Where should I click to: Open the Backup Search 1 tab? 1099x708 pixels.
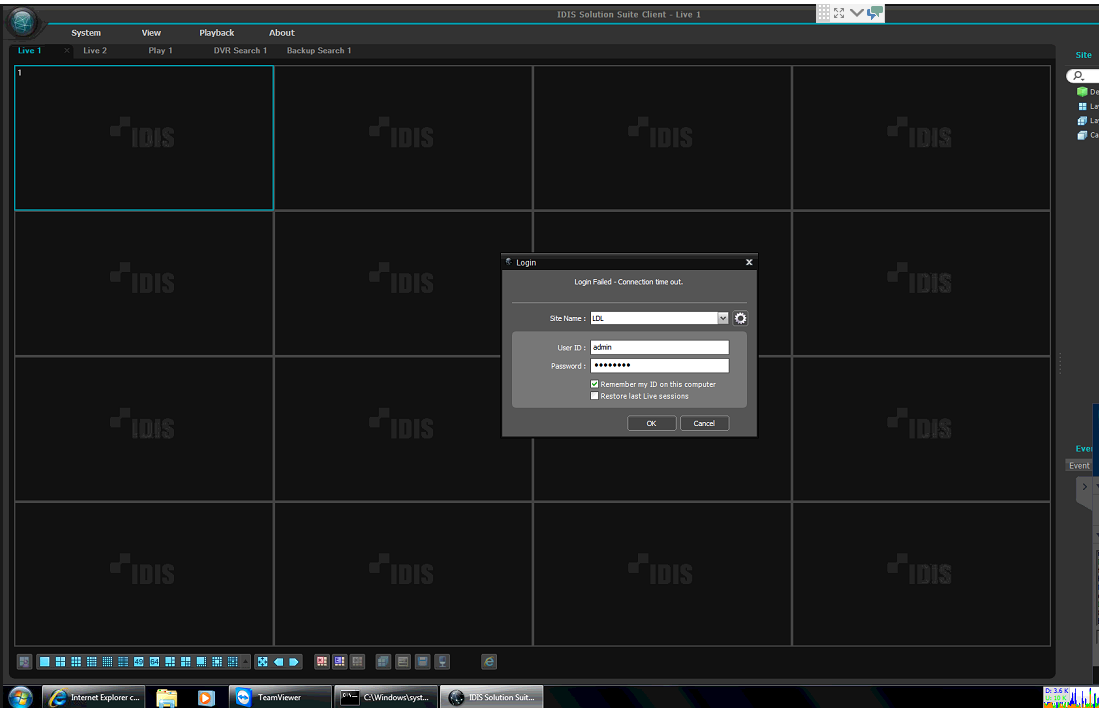[x=319, y=50]
